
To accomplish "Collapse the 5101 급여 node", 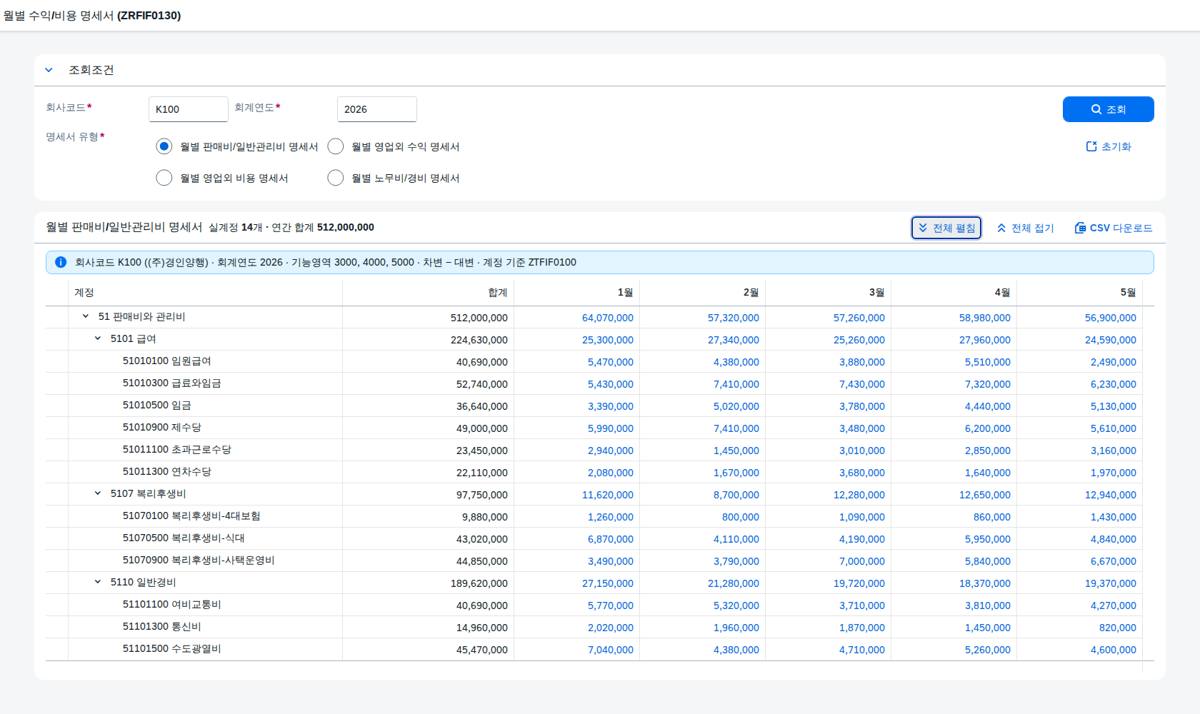I will tap(98, 339).
